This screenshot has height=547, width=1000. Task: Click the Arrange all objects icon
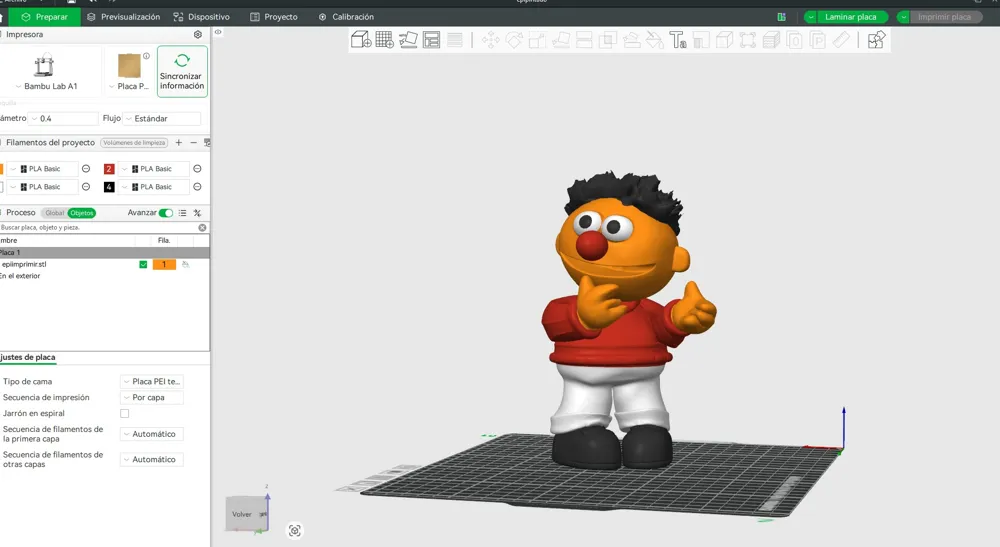point(432,40)
